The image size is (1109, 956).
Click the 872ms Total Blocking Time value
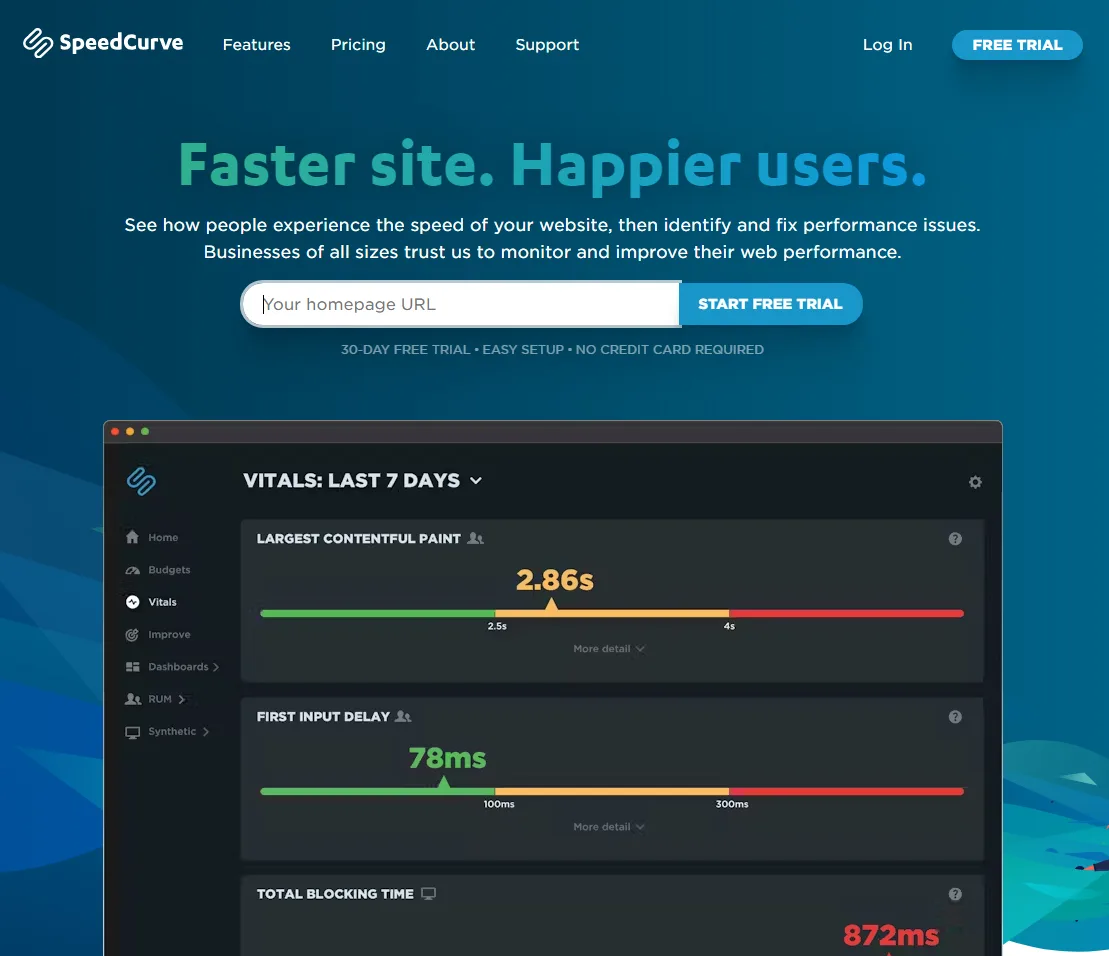pos(891,935)
